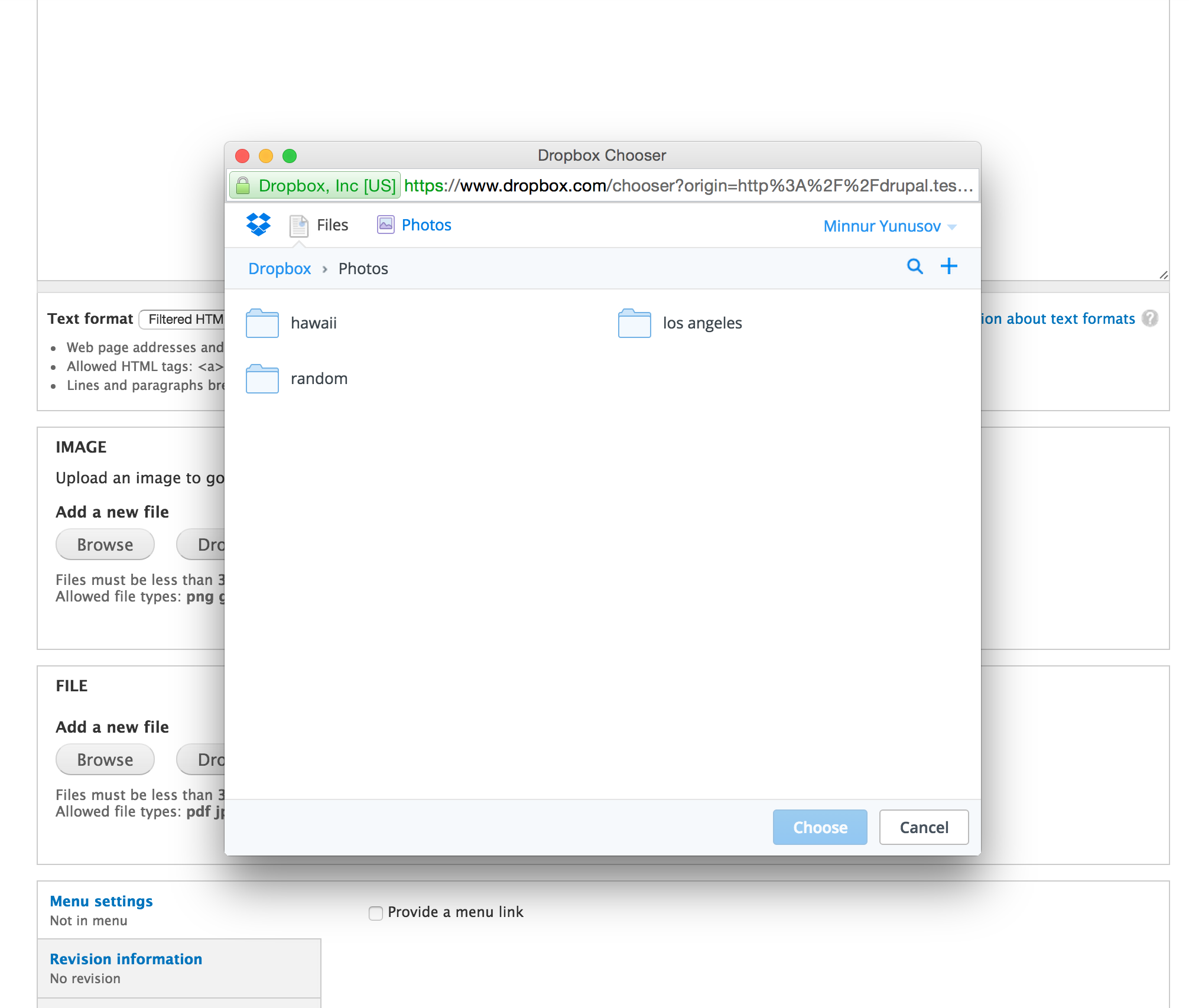Click the Choose button
Image resolution: width=1189 pixels, height=1008 pixels.
click(820, 827)
